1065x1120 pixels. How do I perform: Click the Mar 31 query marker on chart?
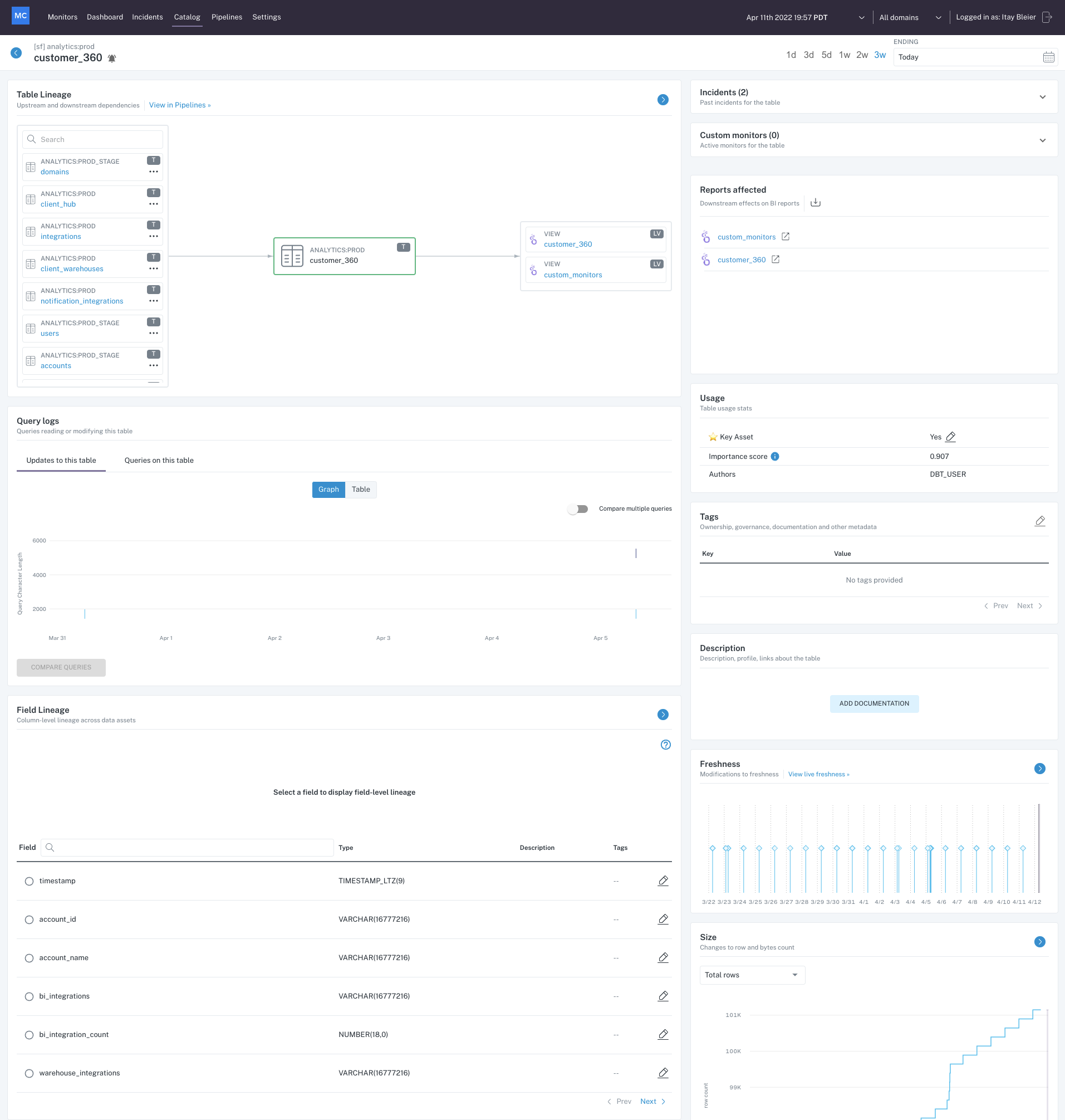pos(85,613)
